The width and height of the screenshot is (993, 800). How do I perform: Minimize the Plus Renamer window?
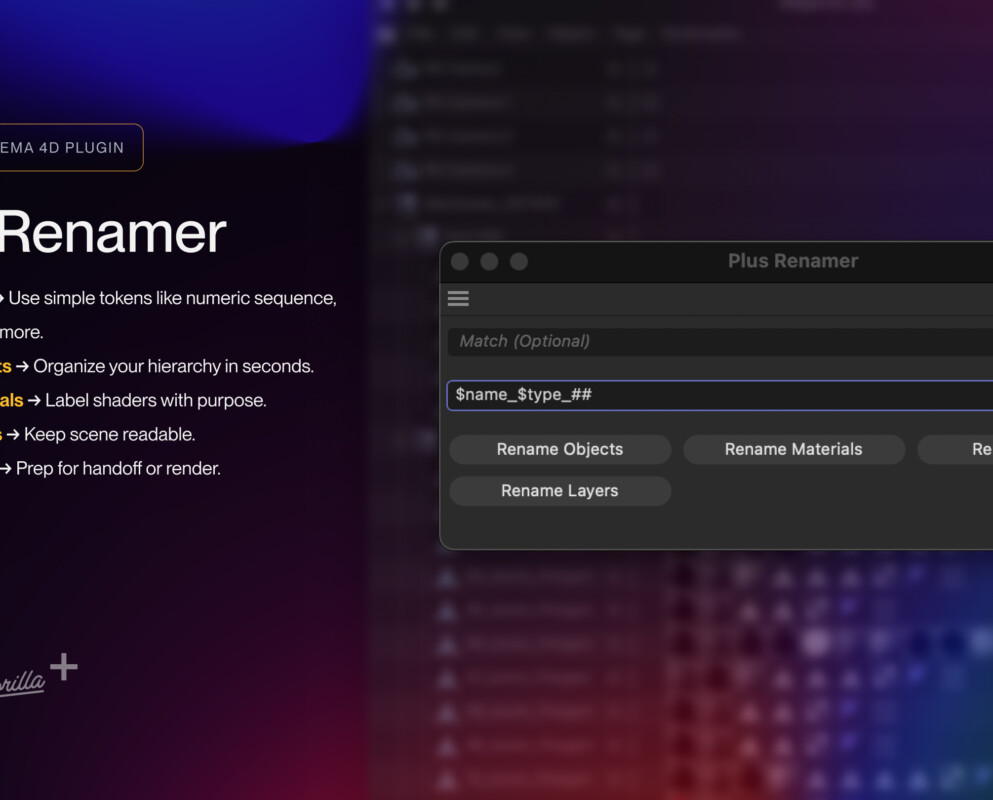pyautogui.click(x=489, y=262)
